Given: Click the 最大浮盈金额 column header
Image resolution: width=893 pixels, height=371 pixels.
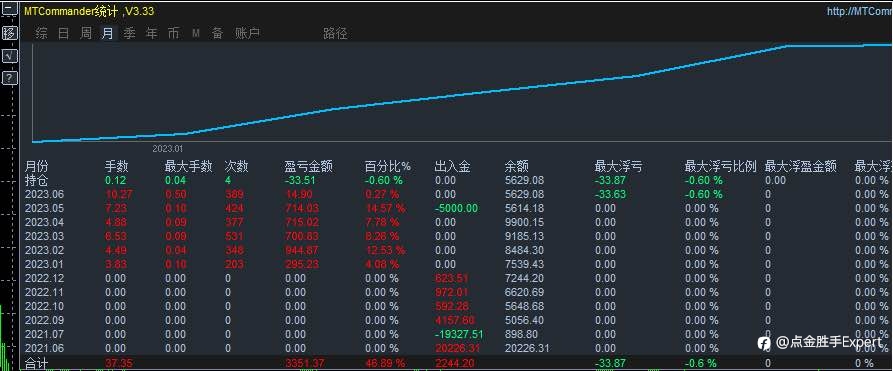Looking at the screenshot, I should [801, 166].
